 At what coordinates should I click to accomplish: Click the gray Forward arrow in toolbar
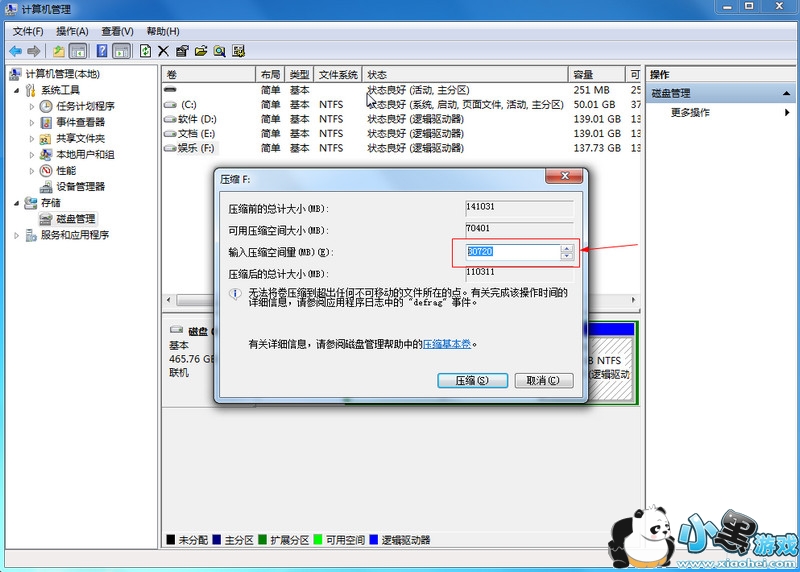pyautogui.click(x=34, y=51)
